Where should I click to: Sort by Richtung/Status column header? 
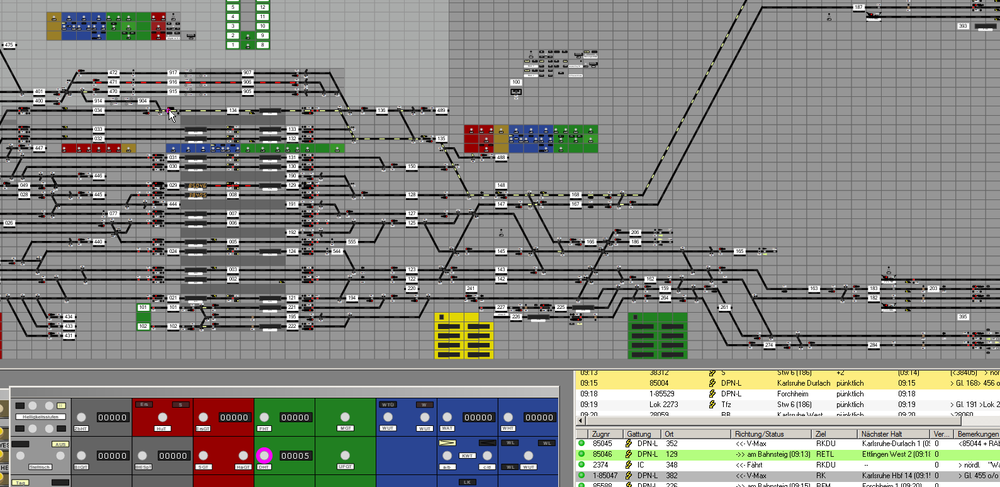tap(771, 433)
